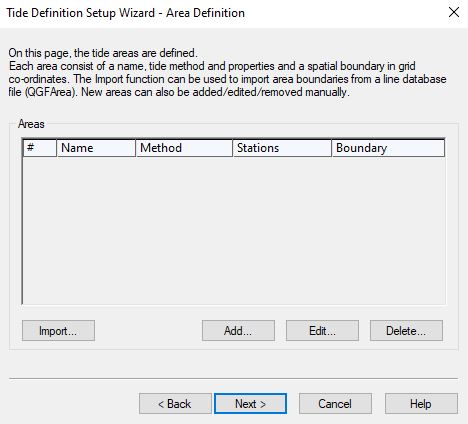This screenshot has width=468, height=424.
Task: Click inside the empty Areas list
Action: pos(234,230)
